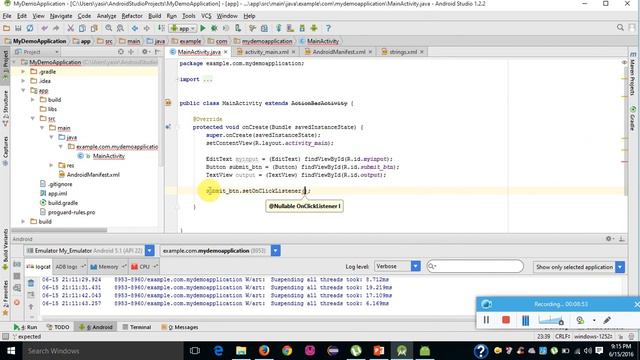
Task: Click the Undo arrow icon
Action: click(x=44, y=28)
